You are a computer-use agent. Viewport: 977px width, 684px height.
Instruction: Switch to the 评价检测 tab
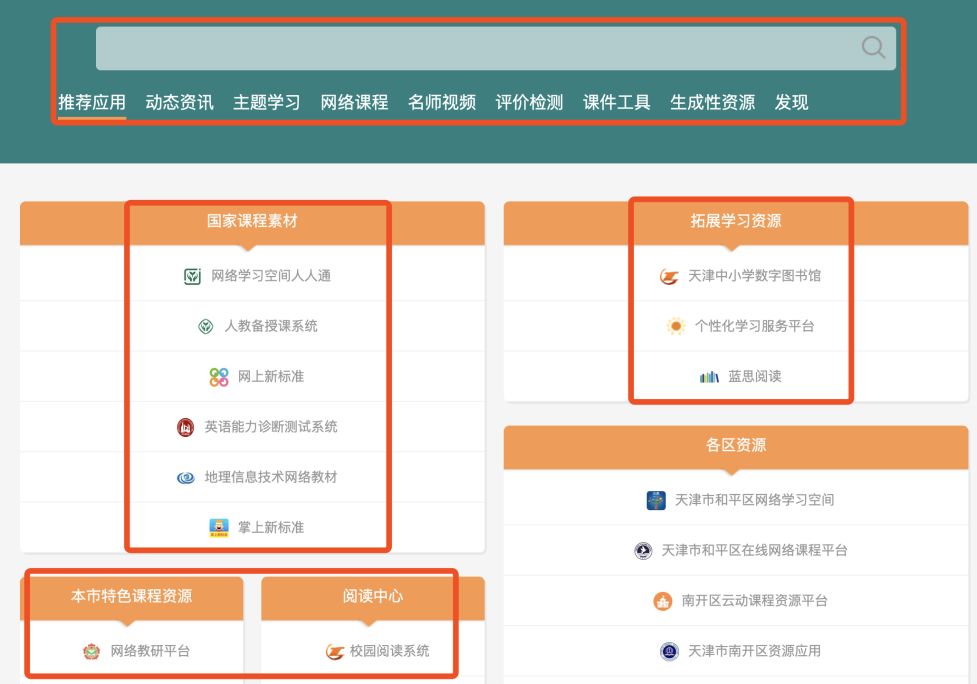pos(529,102)
